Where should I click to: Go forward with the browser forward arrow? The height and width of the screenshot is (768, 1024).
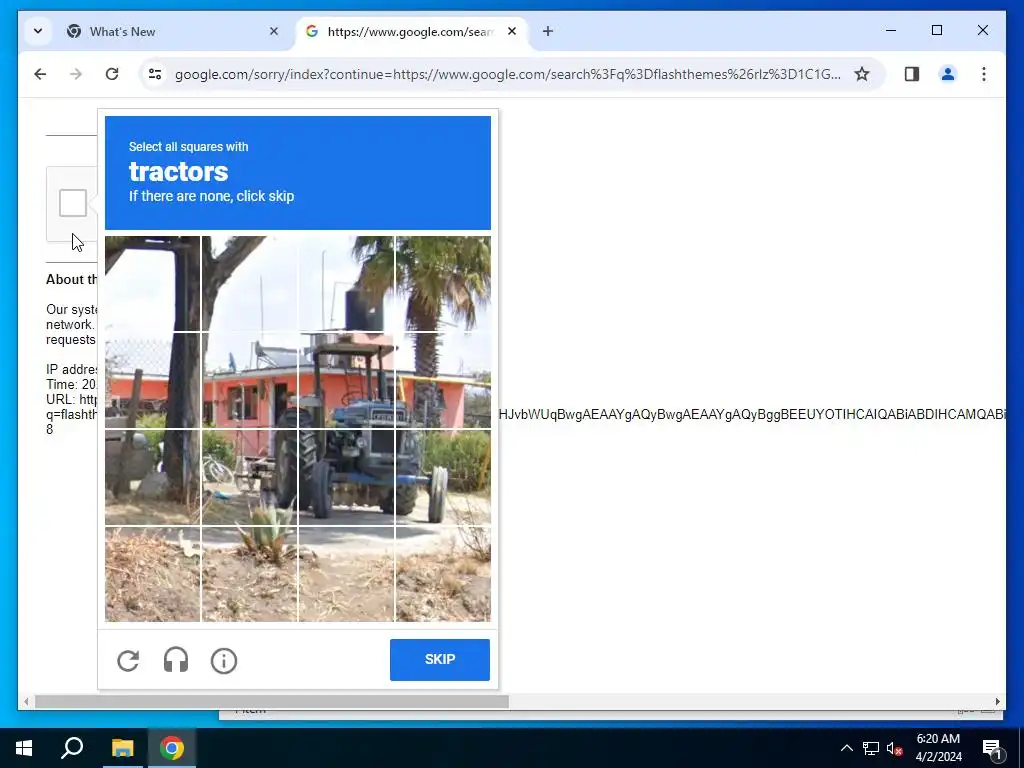[76, 74]
